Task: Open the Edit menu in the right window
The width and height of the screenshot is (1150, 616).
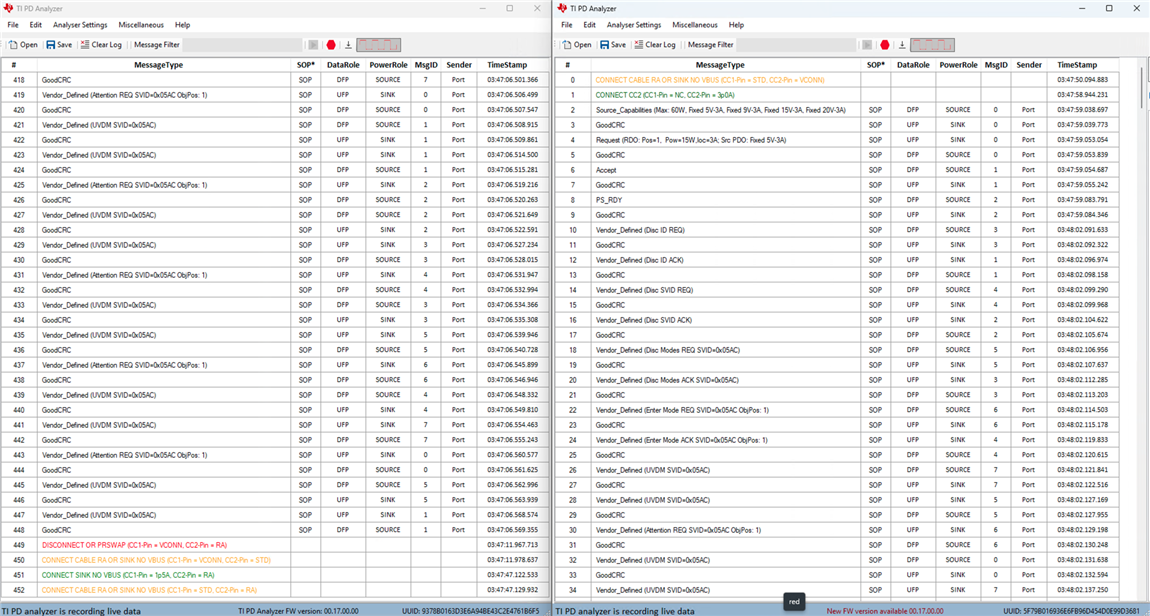Action: (x=590, y=25)
